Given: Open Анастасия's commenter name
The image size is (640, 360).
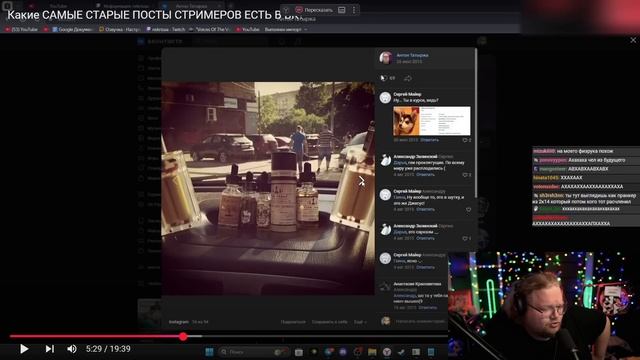Looking at the screenshot, I should (x=417, y=284).
